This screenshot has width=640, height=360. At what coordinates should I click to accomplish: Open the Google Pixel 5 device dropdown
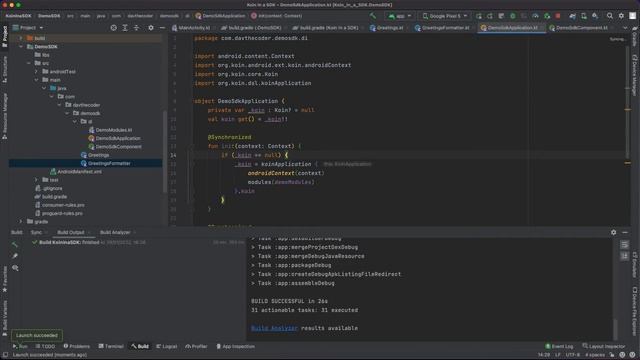[444, 16]
